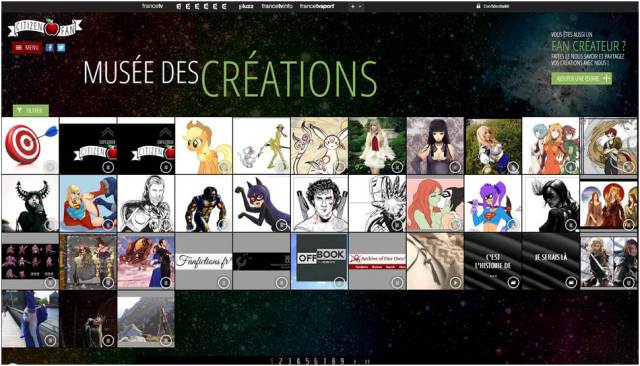
Task: Open the orange-maned pony drawing thumbnail
Action: [x=204, y=146]
